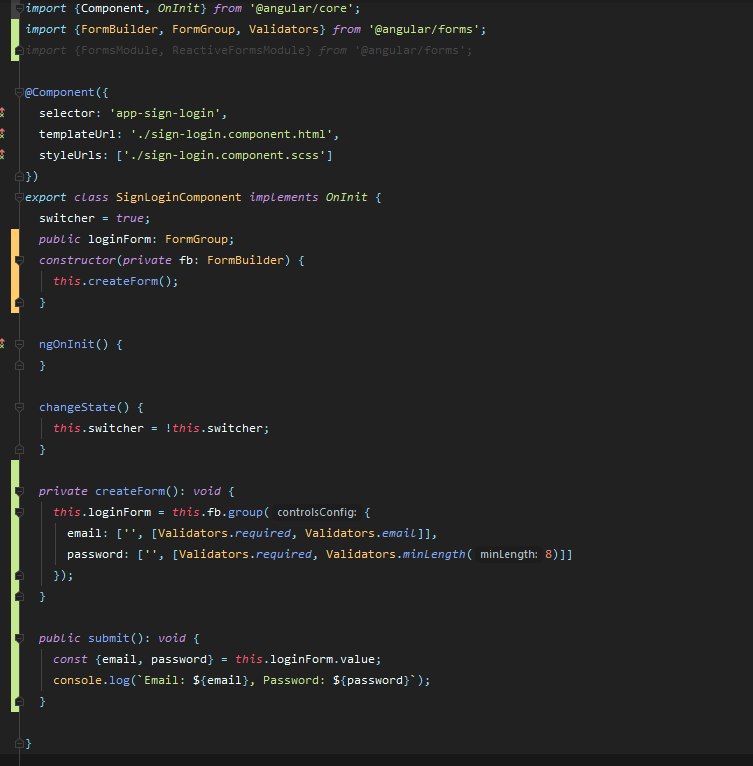Click the 'controlsConfig:' inlay hint
The height and width of the screenshot is (766, 753).
(x=317, y=512)
